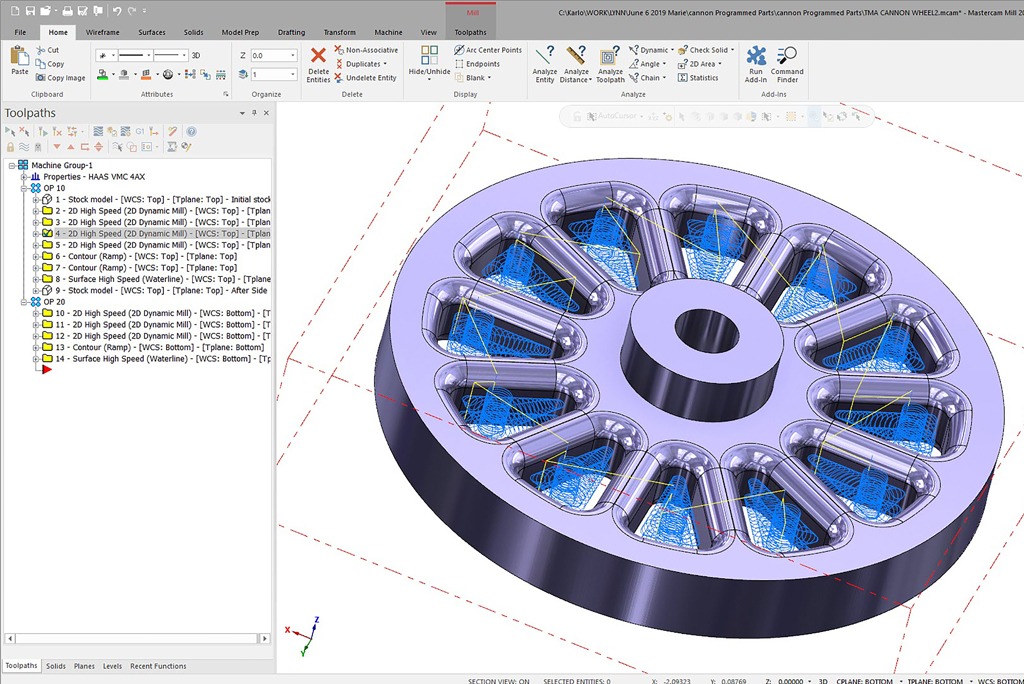Click the Toolpaths manager help icon
1024x684 pixels.
pos(191,131)
